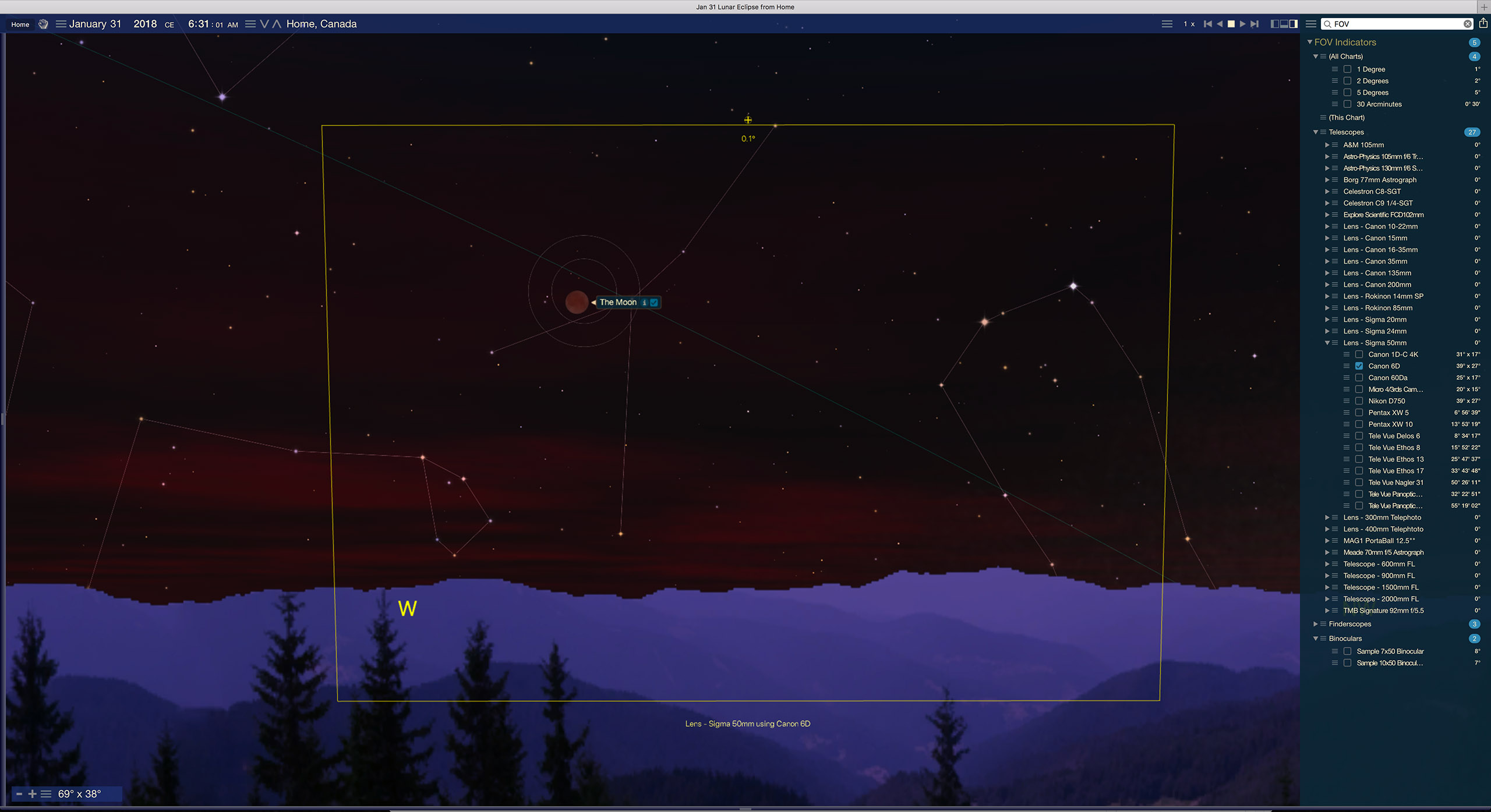1491x812 pixels.
Task: Enable Sample 7x50 Binocular indicator
Action: 1347,651
